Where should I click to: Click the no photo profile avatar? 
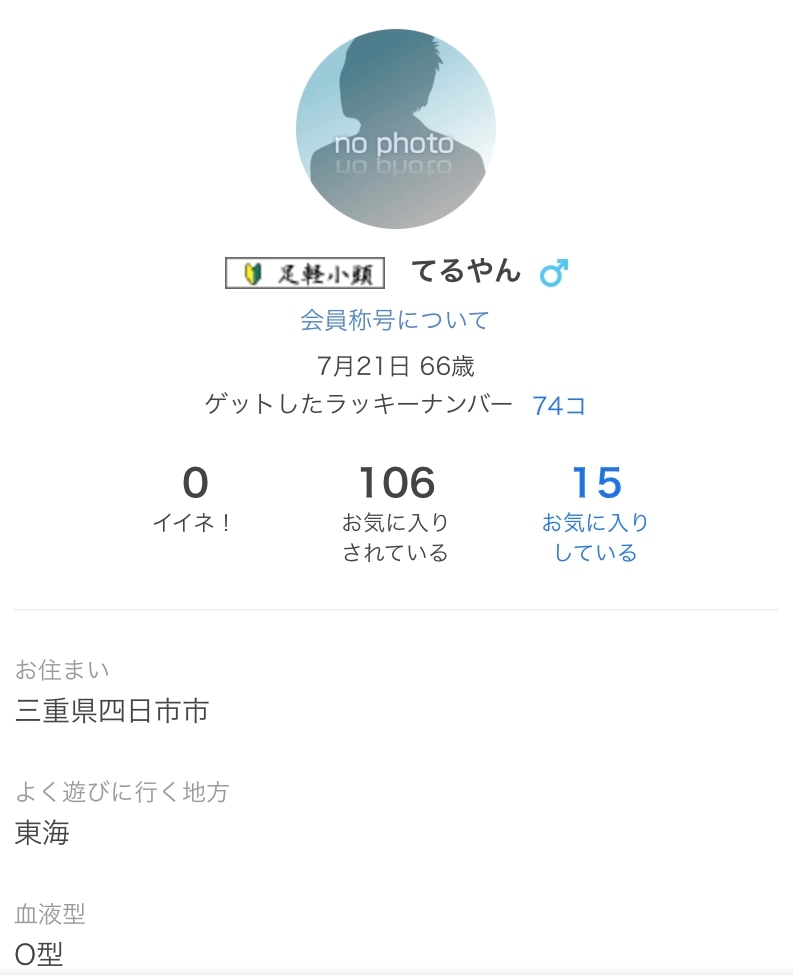(395, 129)
